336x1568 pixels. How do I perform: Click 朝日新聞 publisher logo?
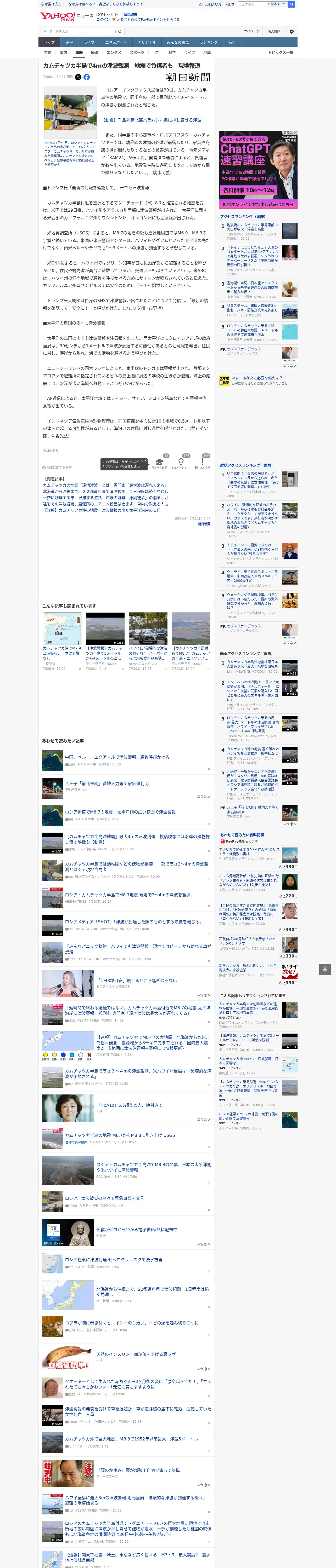click(x=188, y=77)
